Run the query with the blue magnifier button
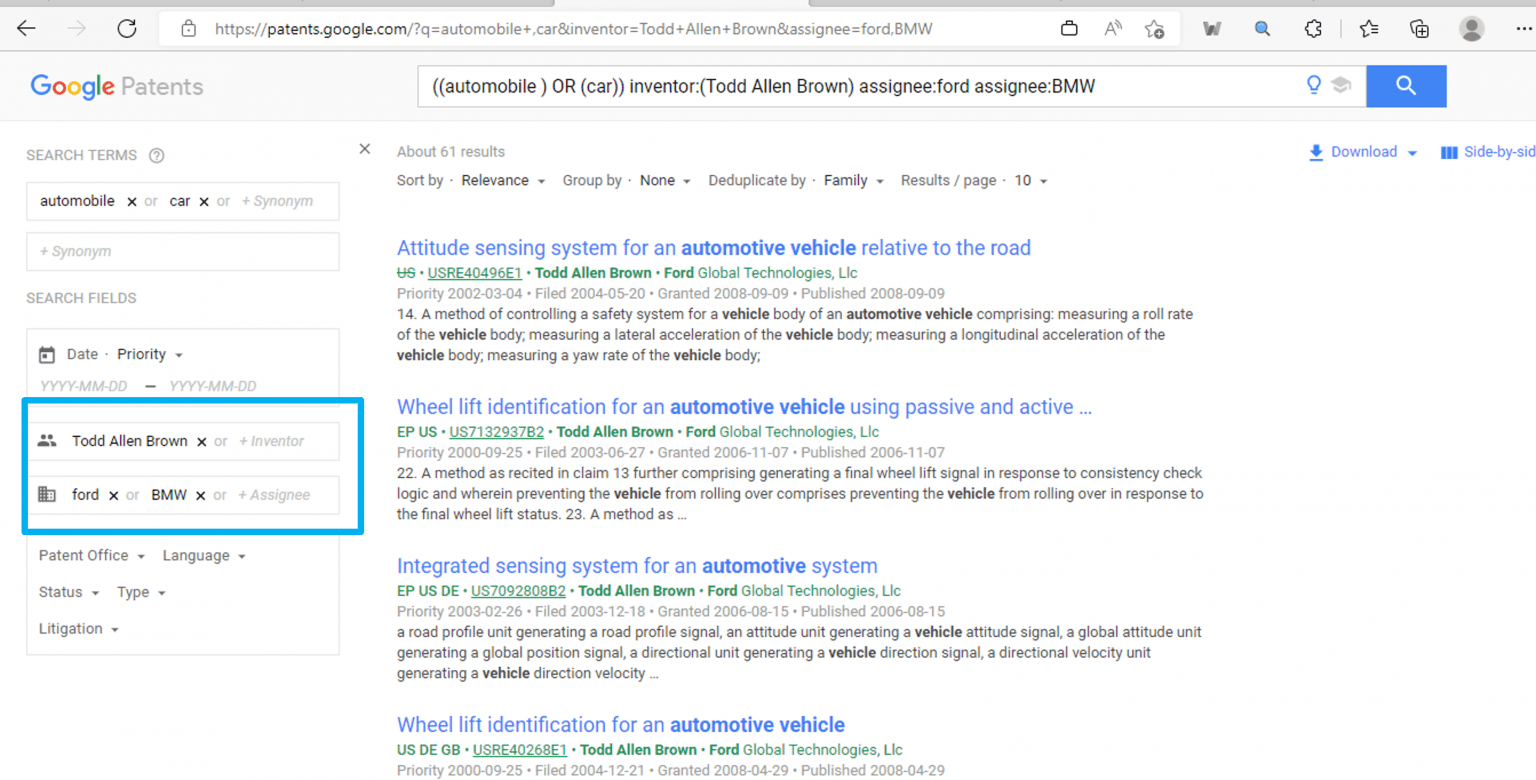Viewport: 1536px width, 780px height. (1406, 86)
